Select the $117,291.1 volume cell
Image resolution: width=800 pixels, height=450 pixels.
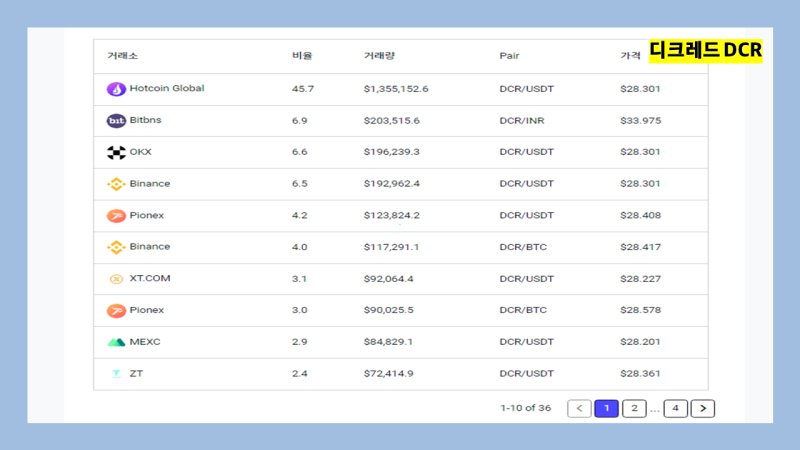tap(391, 247)
